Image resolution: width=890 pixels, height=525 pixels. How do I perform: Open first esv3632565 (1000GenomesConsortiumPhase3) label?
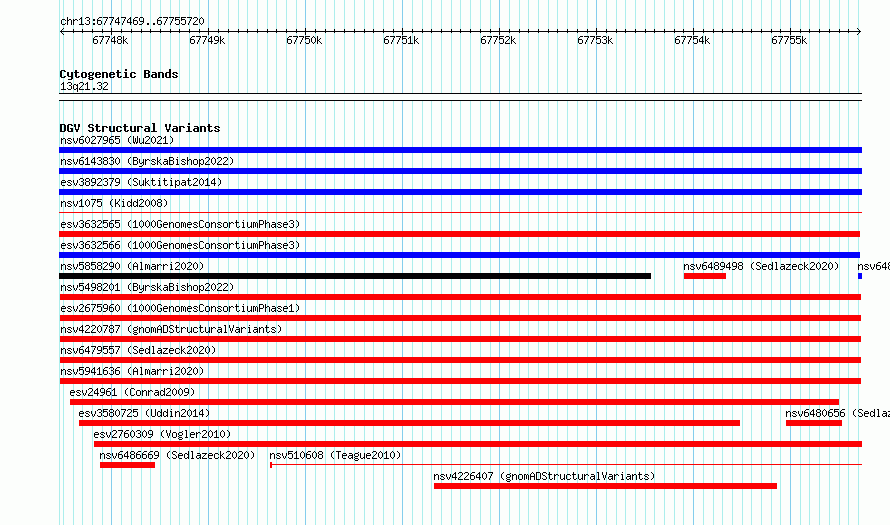[x=180, y=224]
